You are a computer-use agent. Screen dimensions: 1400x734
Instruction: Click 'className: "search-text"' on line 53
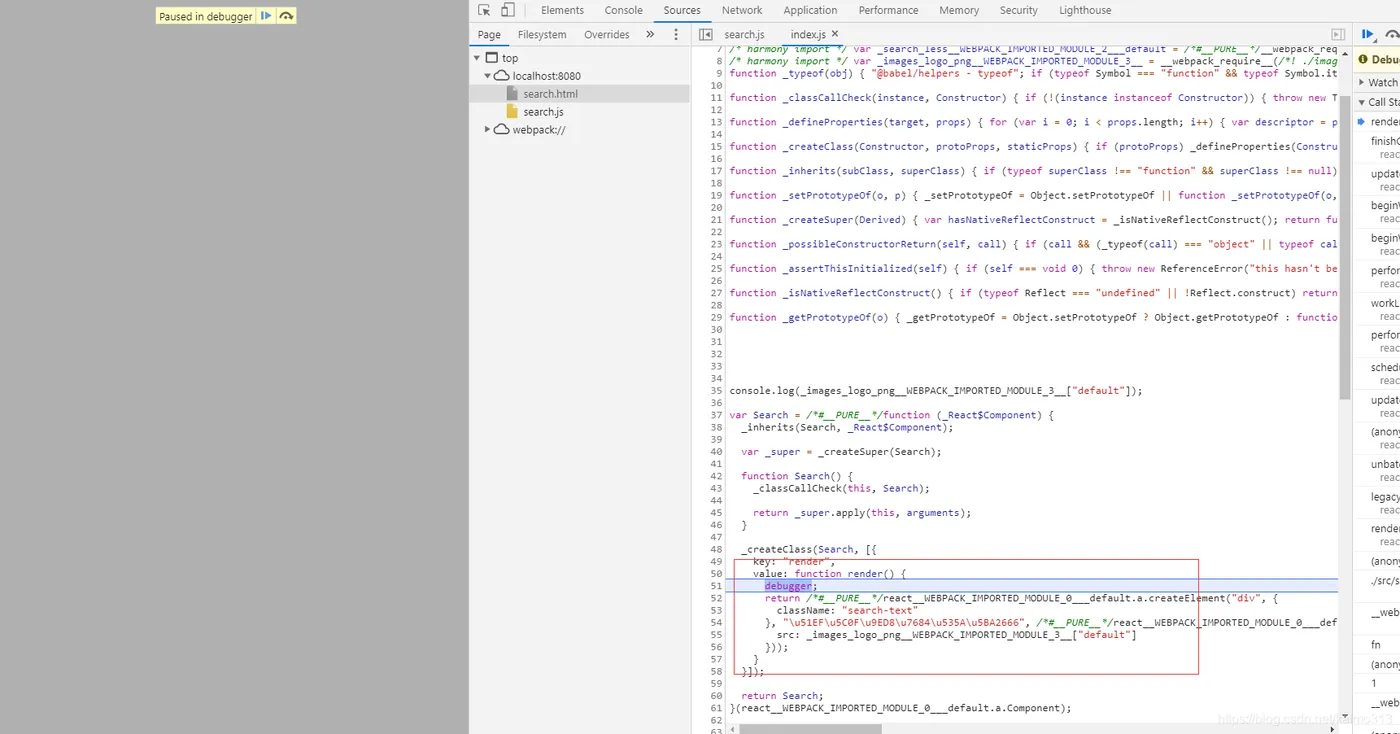click(846, 610)
